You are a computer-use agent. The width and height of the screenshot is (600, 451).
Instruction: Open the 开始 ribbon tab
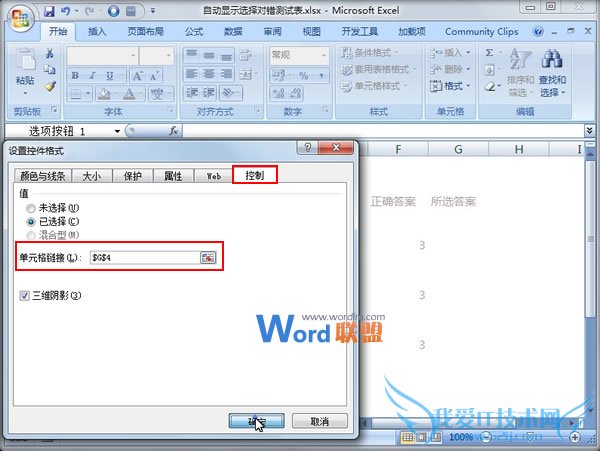58,31
